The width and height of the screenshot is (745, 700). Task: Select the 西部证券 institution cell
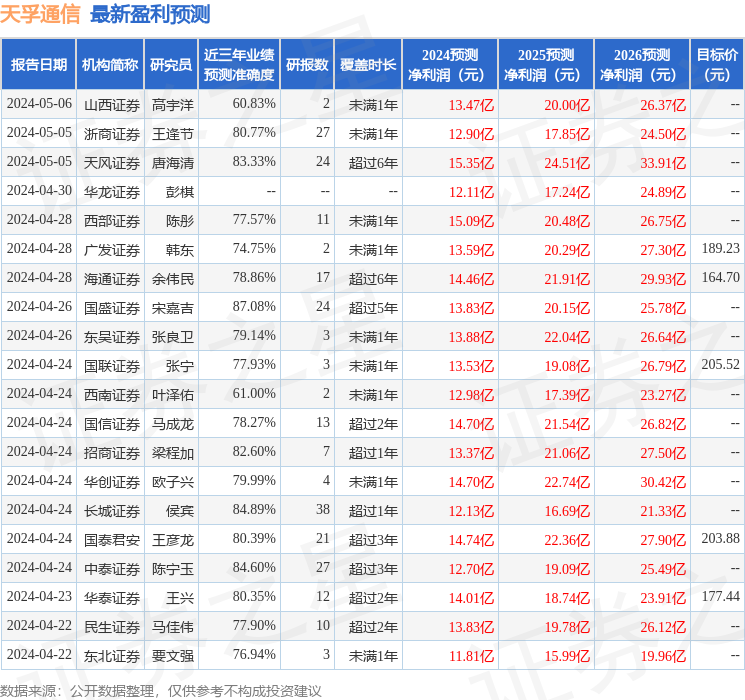pos(112,221)
